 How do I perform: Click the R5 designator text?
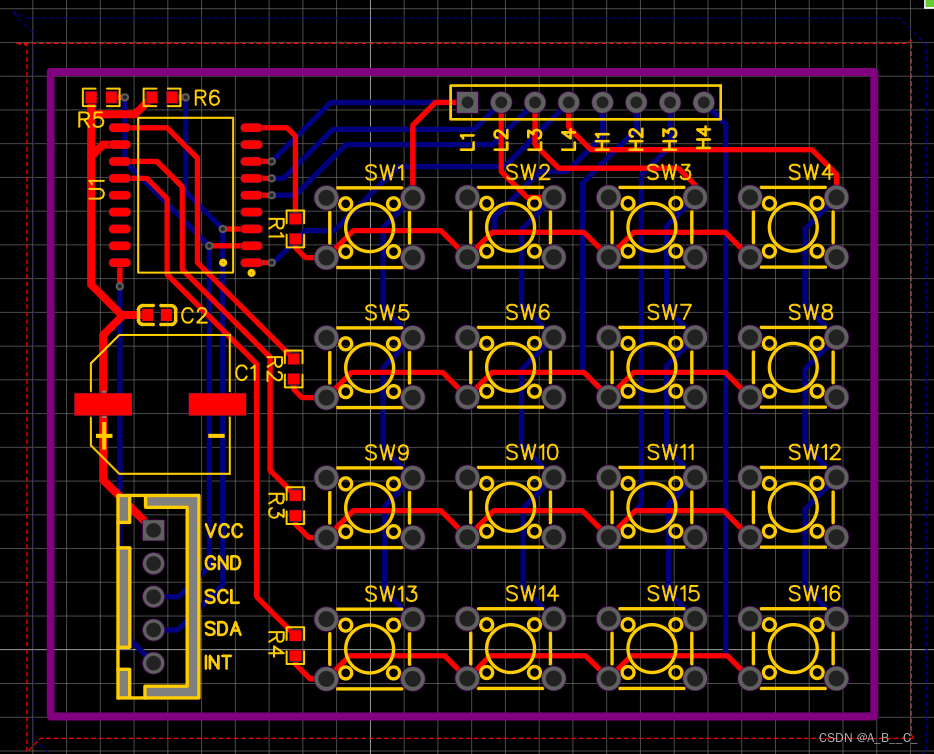(91, 120)
